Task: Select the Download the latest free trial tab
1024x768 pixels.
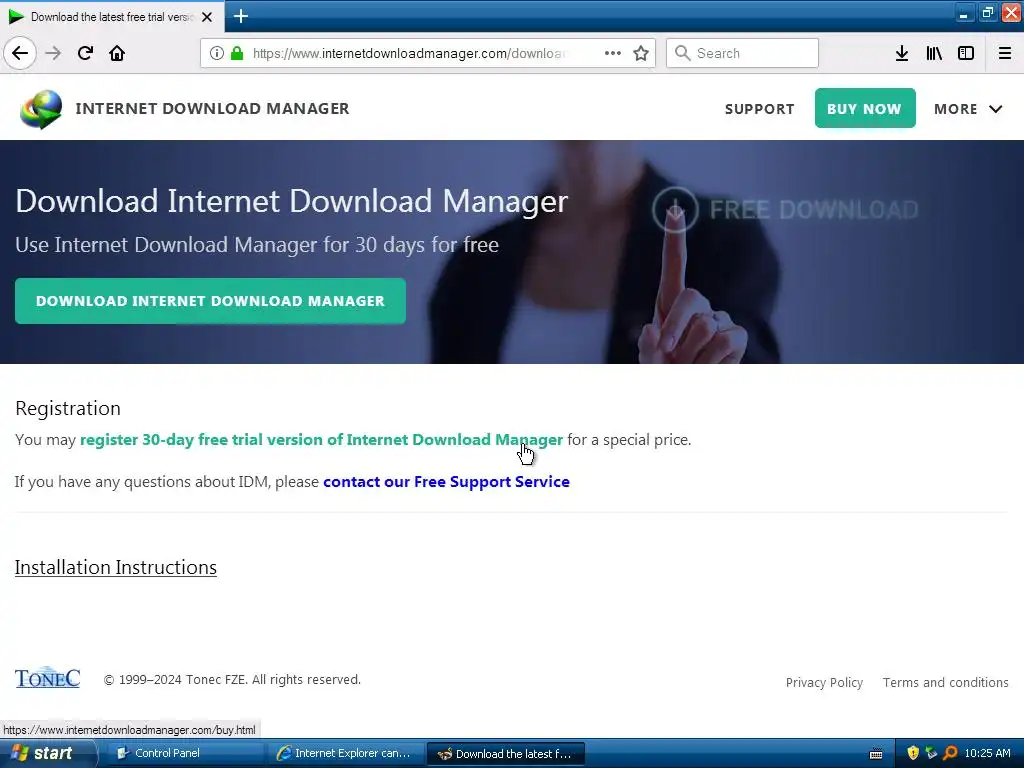Action: pyautogui.click(x=112, y=17)
